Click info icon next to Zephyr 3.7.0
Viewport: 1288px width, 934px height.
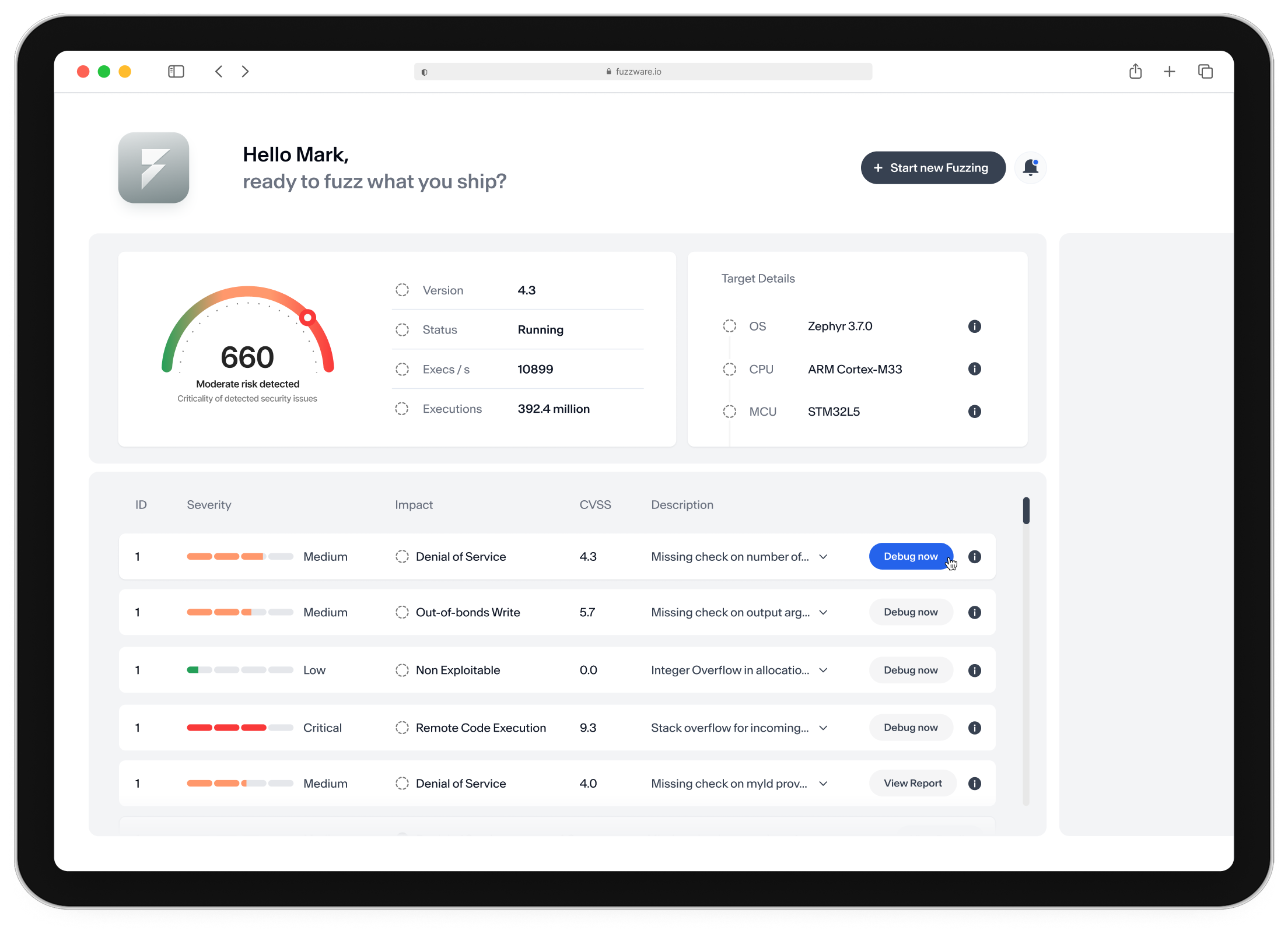(974, 326)
